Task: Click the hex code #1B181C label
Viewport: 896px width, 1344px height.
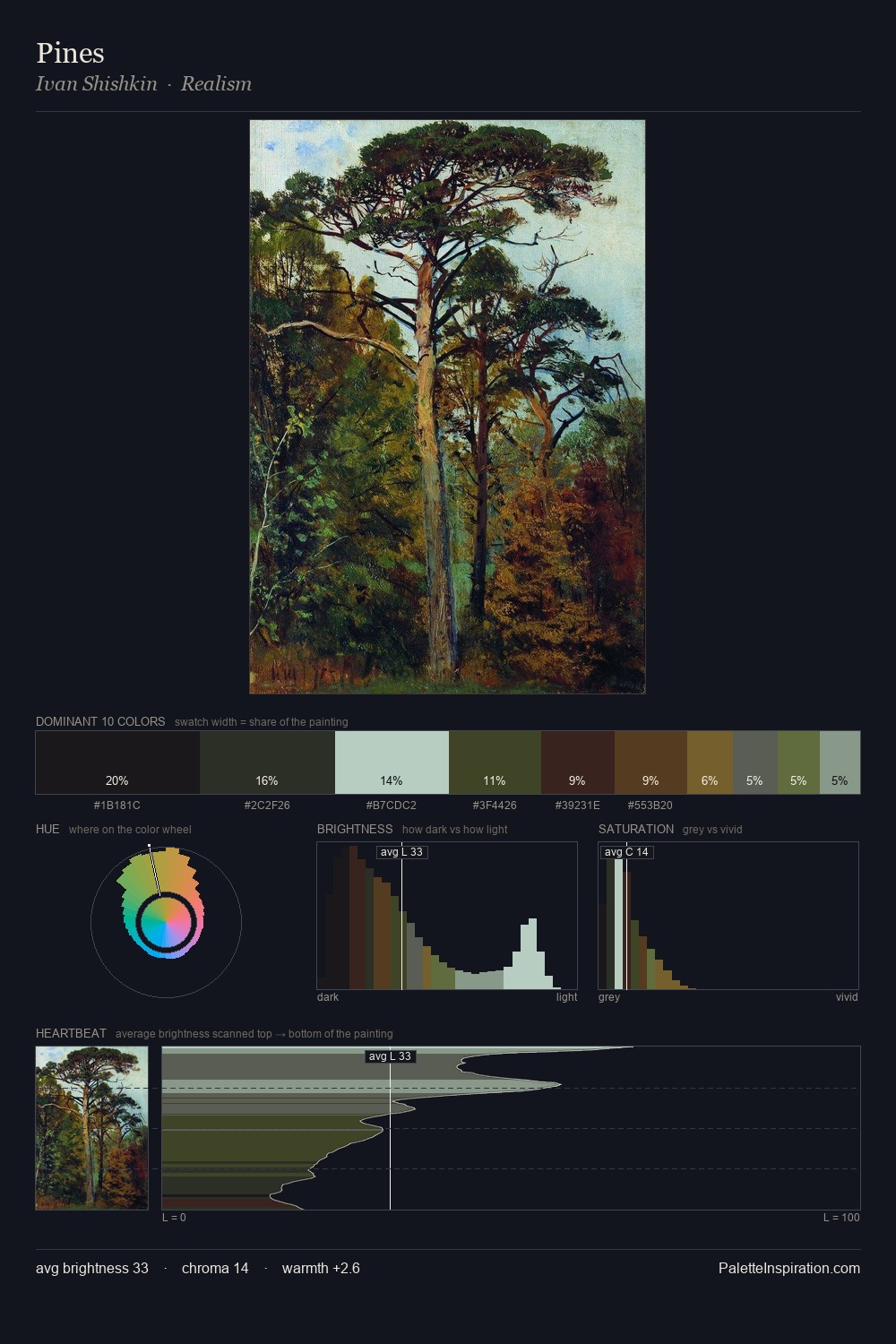Action: coord(117,805)
